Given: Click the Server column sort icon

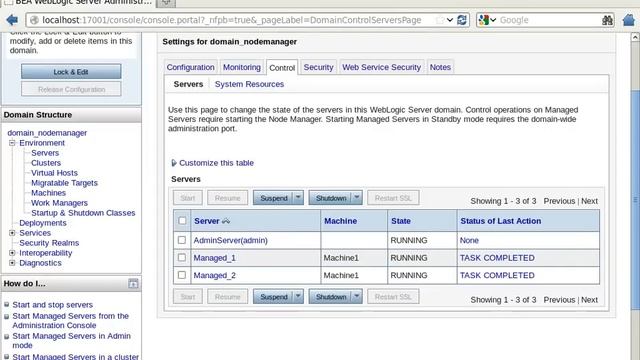Looking at the screenshot, I should pos(226,221).
